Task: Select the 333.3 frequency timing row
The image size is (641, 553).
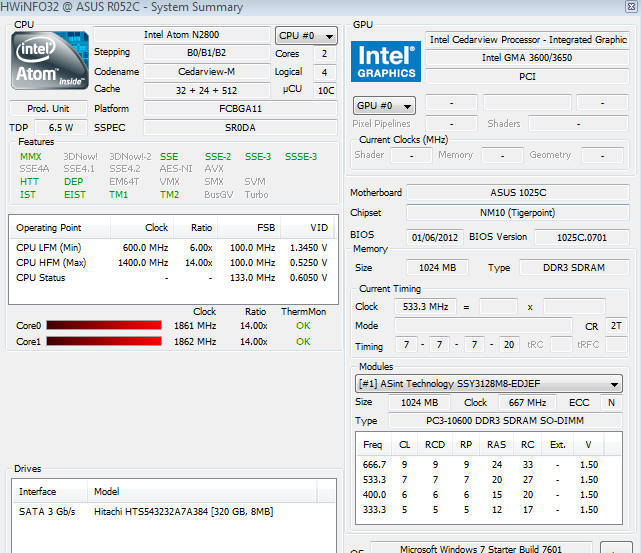Action: point(488,510)
